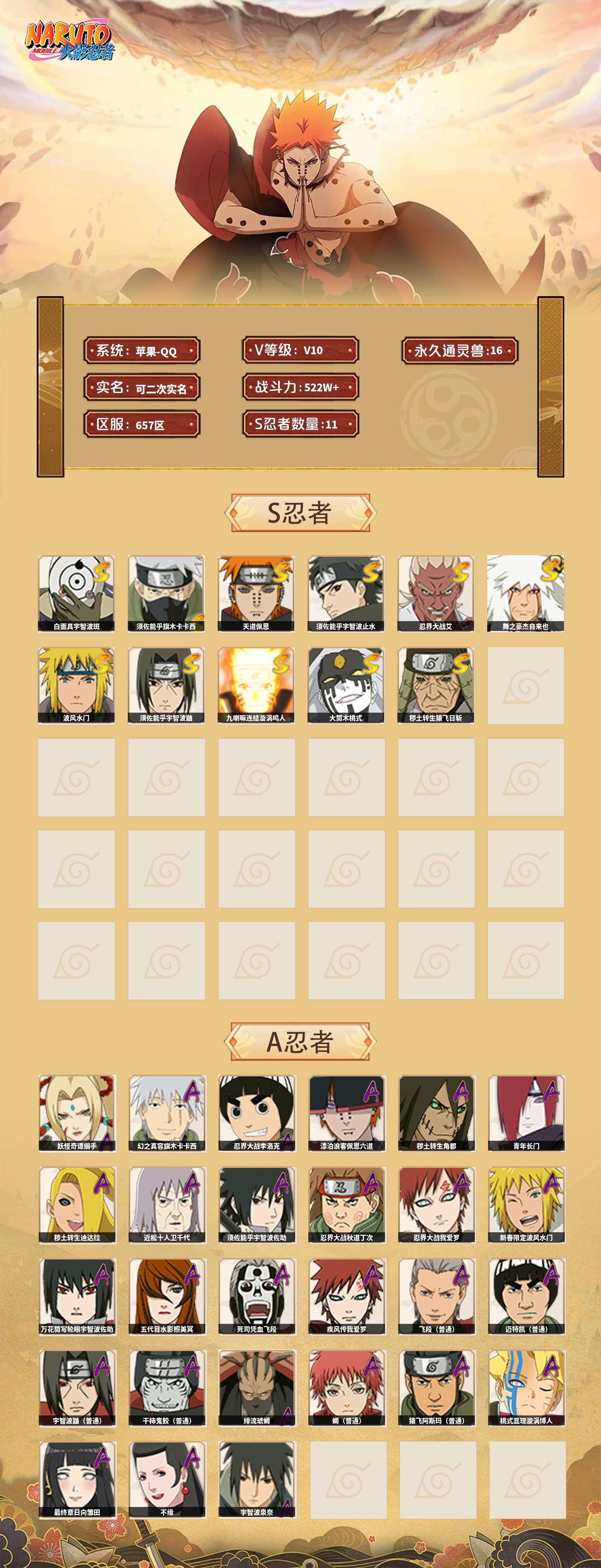Click the A忍者 section header

point(300,1041)
